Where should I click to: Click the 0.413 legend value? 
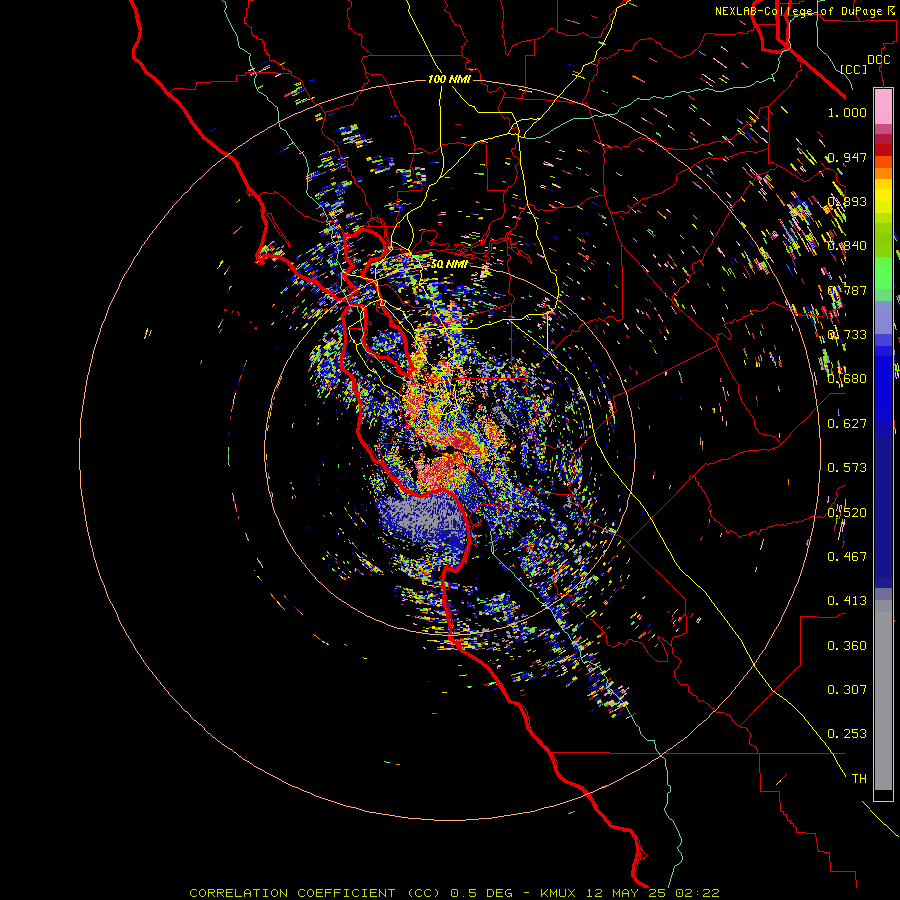[x=847, y=601]
